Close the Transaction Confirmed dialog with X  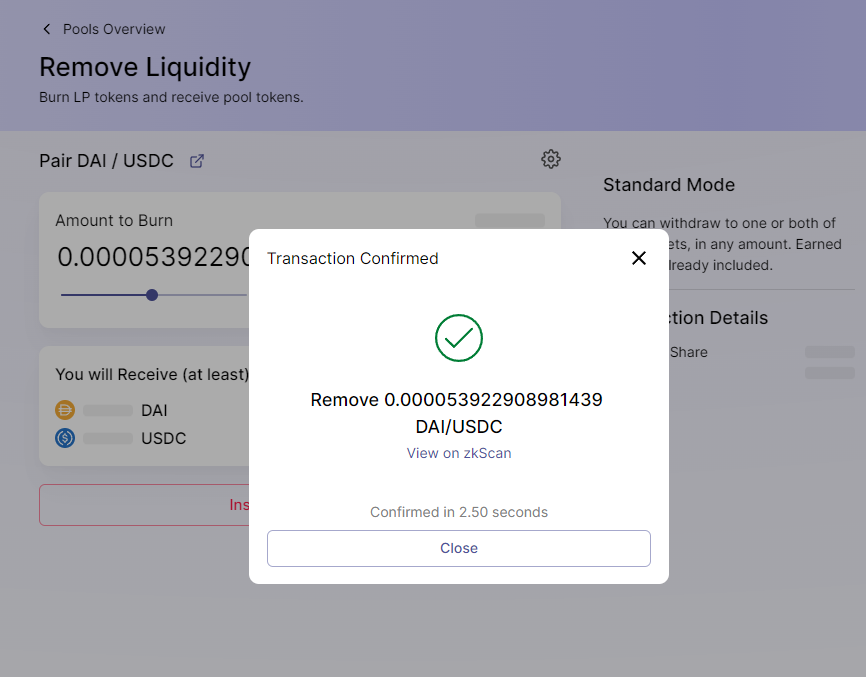(x=638, y=258)
